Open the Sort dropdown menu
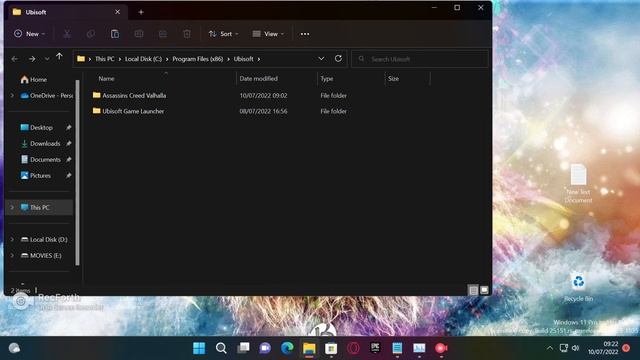 pyautogui.click(x=223, y=34)
